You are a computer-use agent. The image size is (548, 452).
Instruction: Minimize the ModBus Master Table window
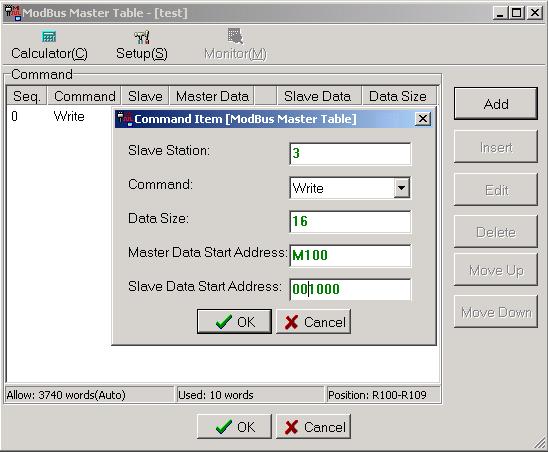point(500,13)
